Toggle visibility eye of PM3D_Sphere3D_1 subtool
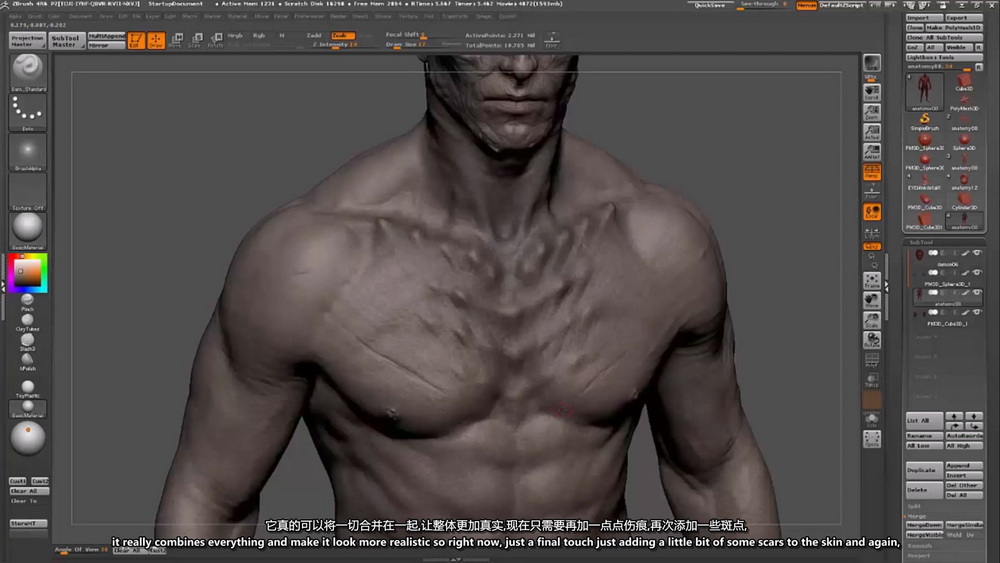 tap(977, 273)
